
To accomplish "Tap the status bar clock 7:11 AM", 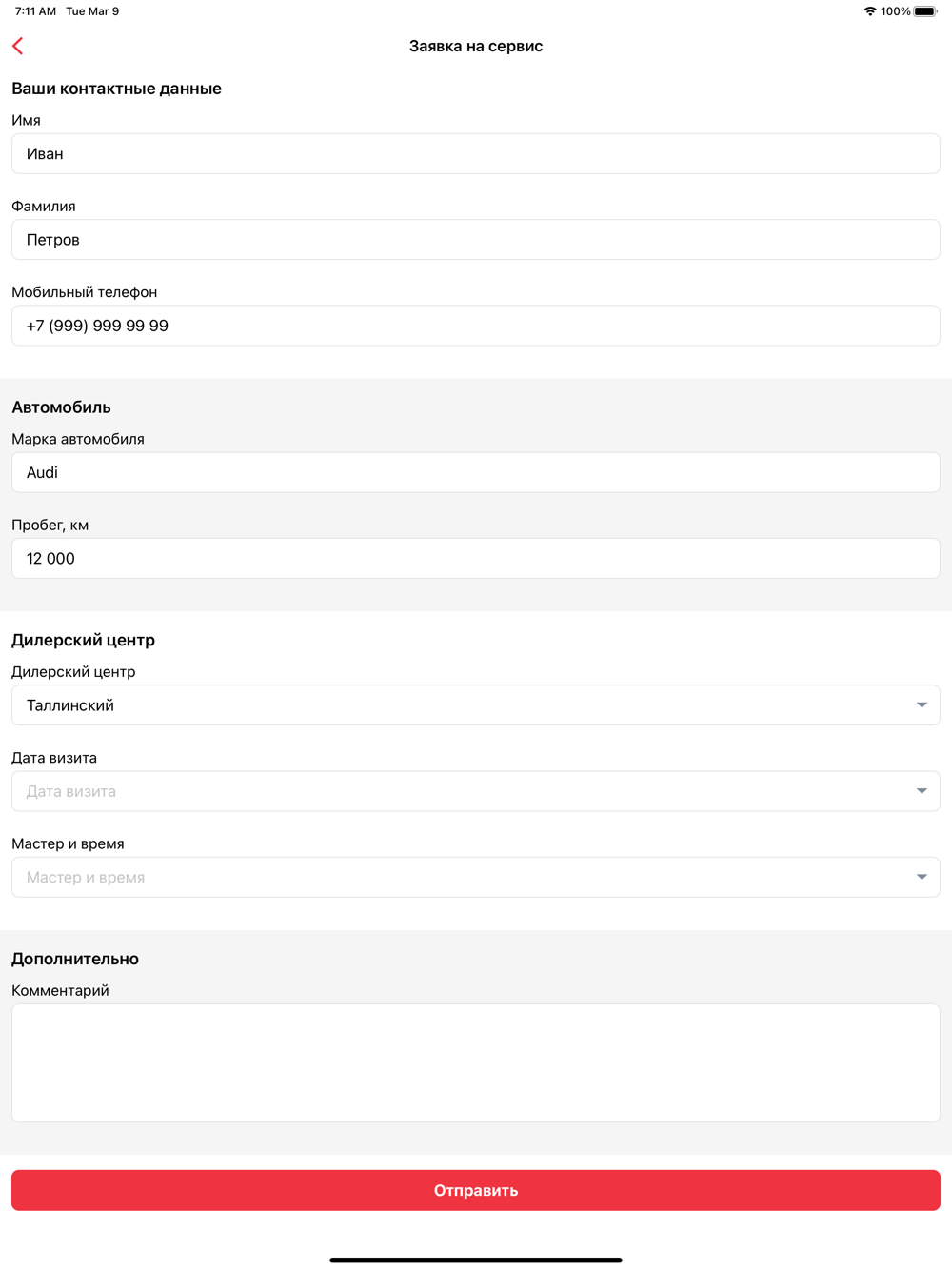I will [35, 11].
